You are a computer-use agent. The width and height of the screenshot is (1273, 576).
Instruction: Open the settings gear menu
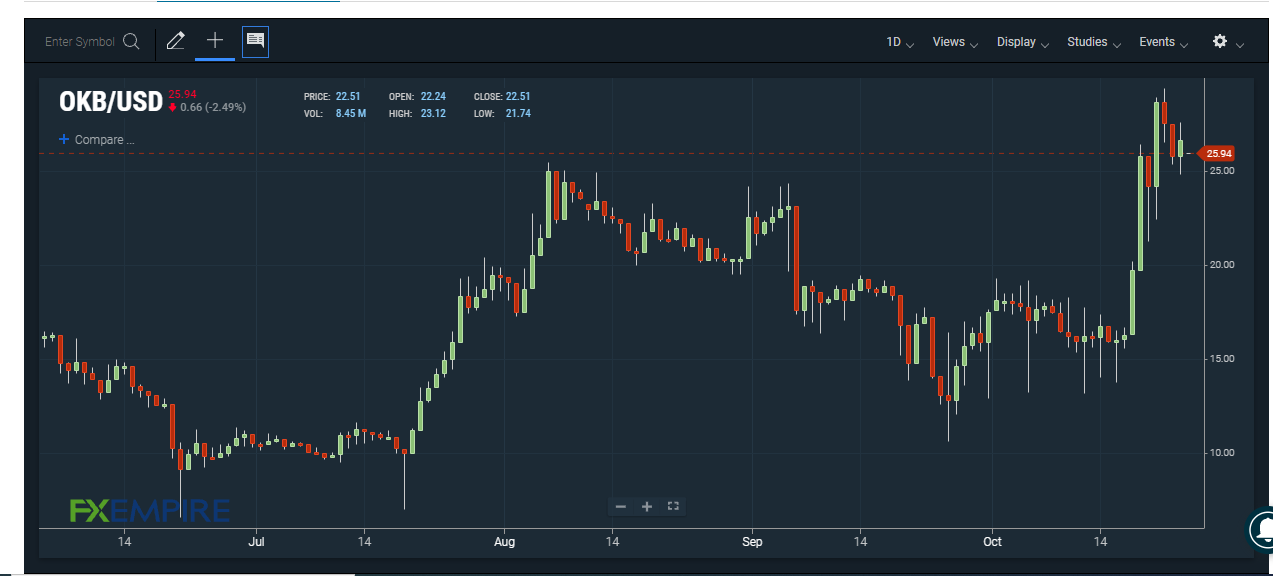point(1219,41)
